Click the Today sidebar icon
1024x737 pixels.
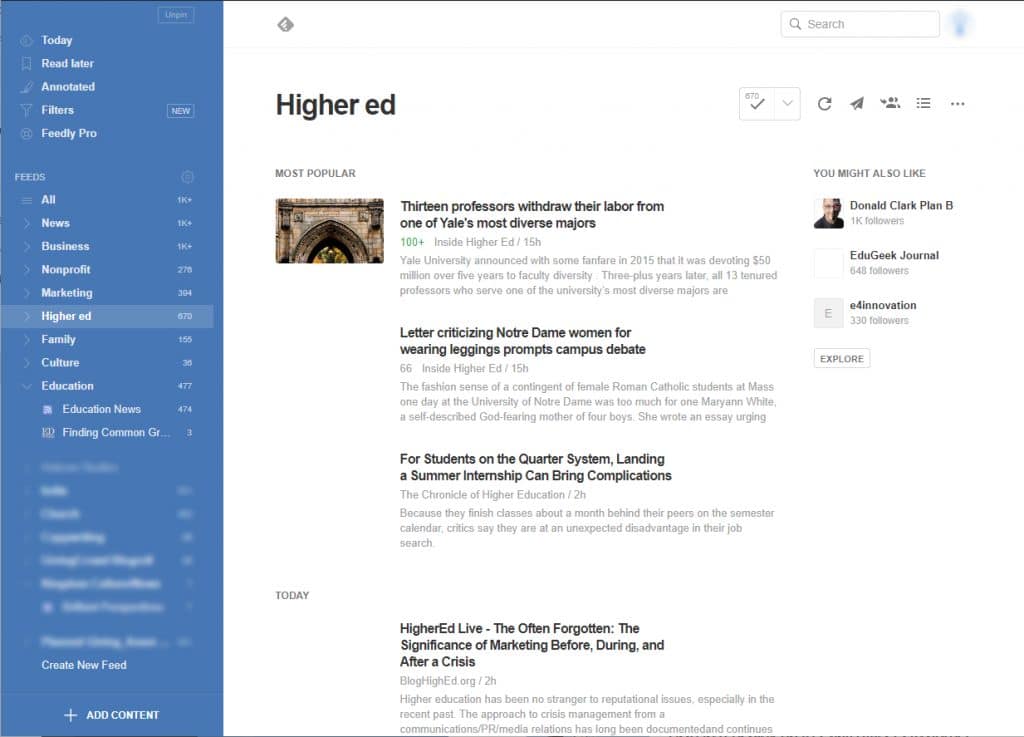click(26, 40)
